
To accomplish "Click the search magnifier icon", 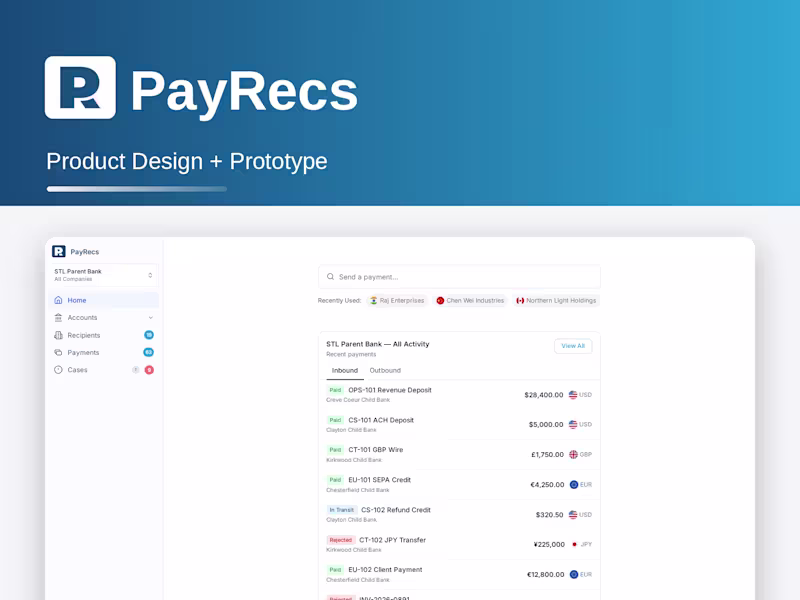I will (331, 277).
